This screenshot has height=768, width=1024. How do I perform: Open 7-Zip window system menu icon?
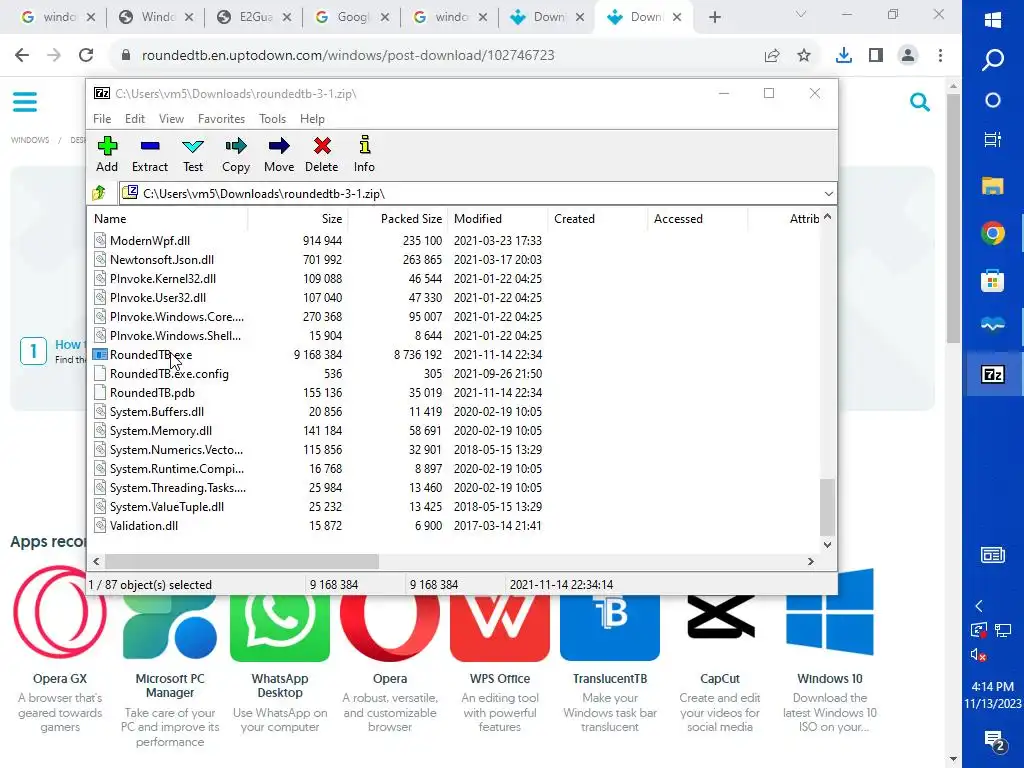(x=102, y=93)
